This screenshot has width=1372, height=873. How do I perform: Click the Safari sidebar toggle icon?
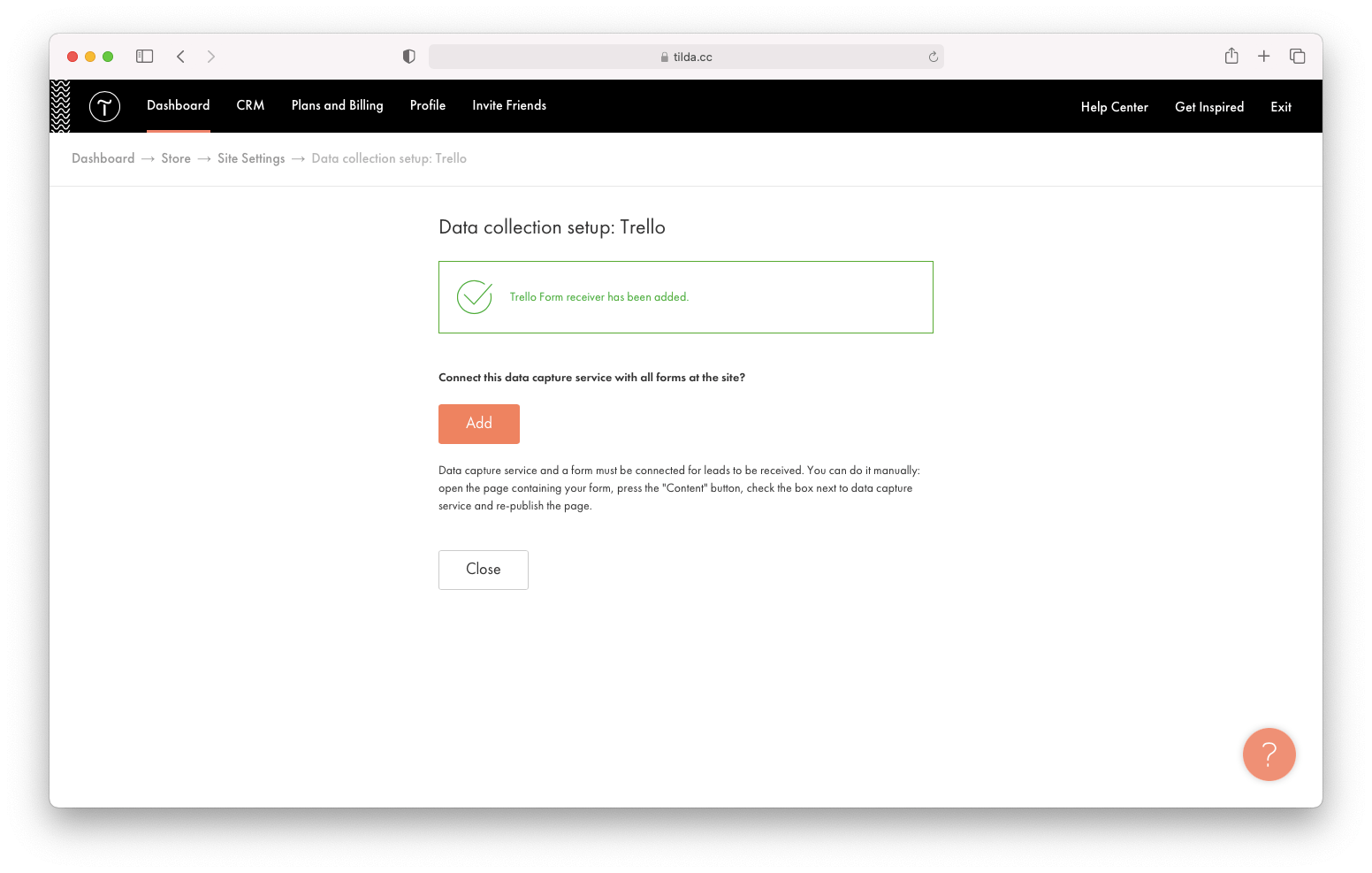[143, 56]
